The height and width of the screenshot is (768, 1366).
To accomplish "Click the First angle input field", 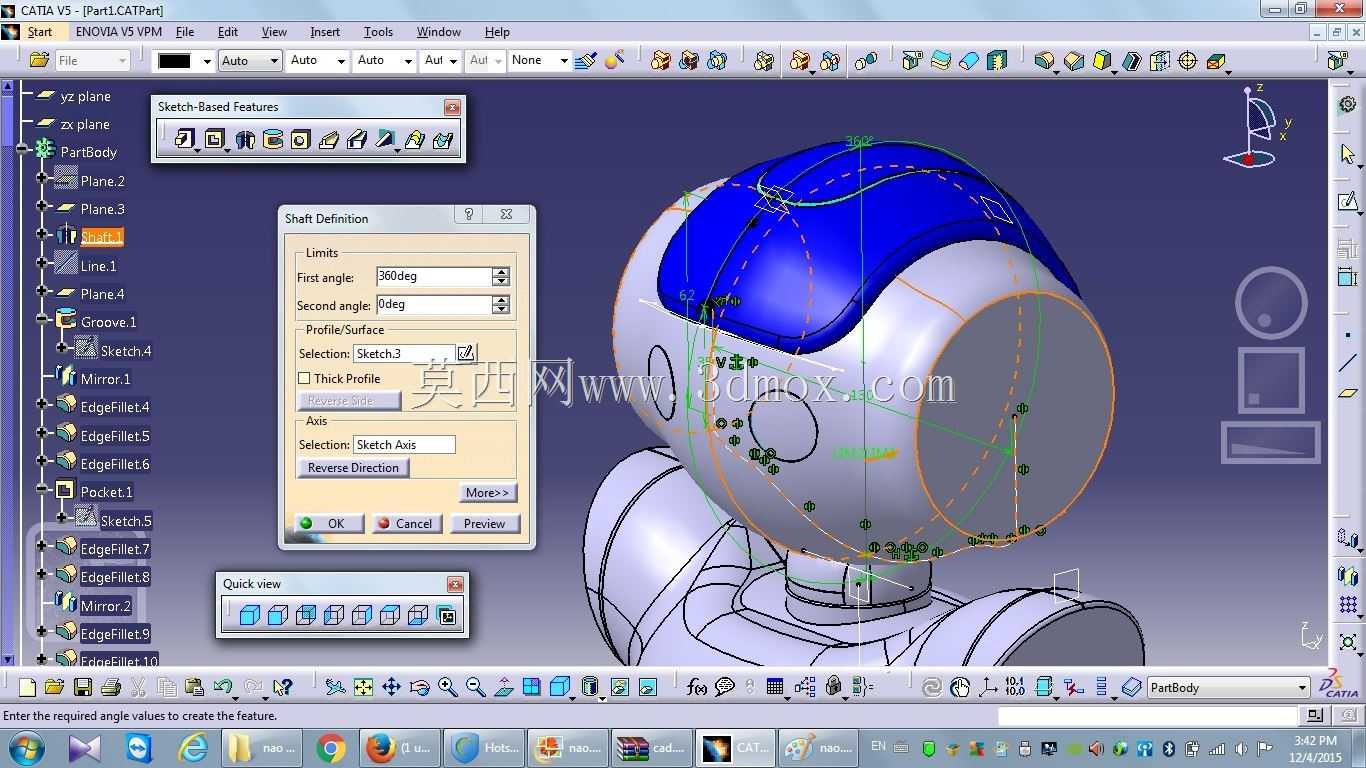I will tap(434, 277).
